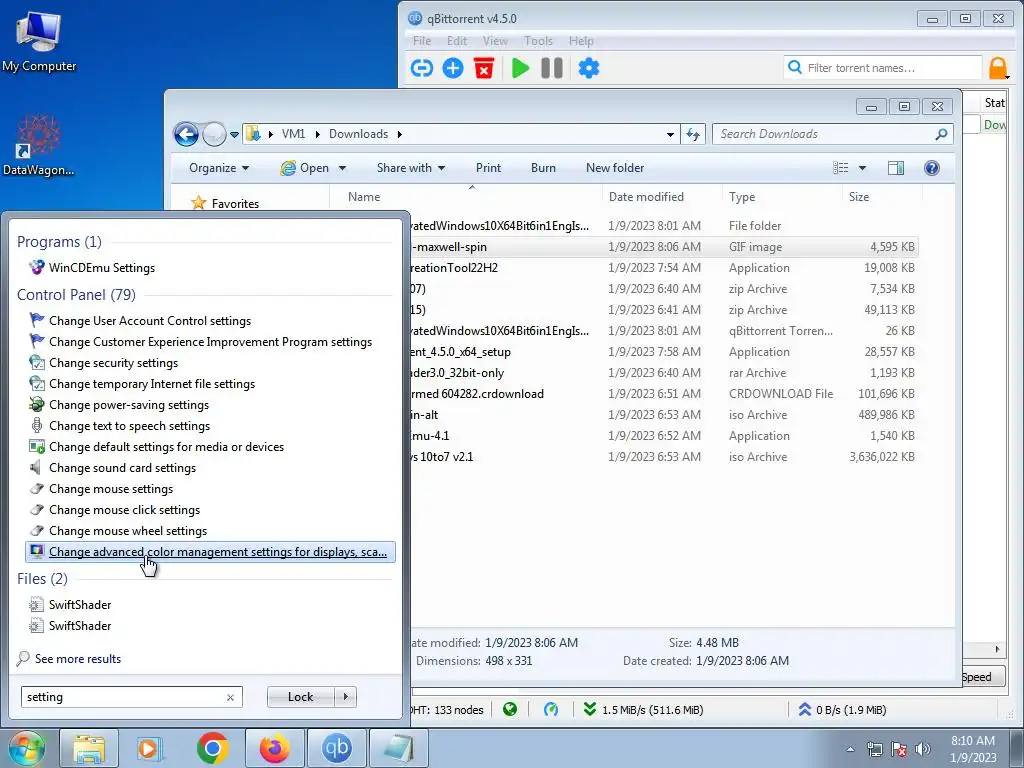Click qBittorrent orange lock icon

[x=998, y=68]
